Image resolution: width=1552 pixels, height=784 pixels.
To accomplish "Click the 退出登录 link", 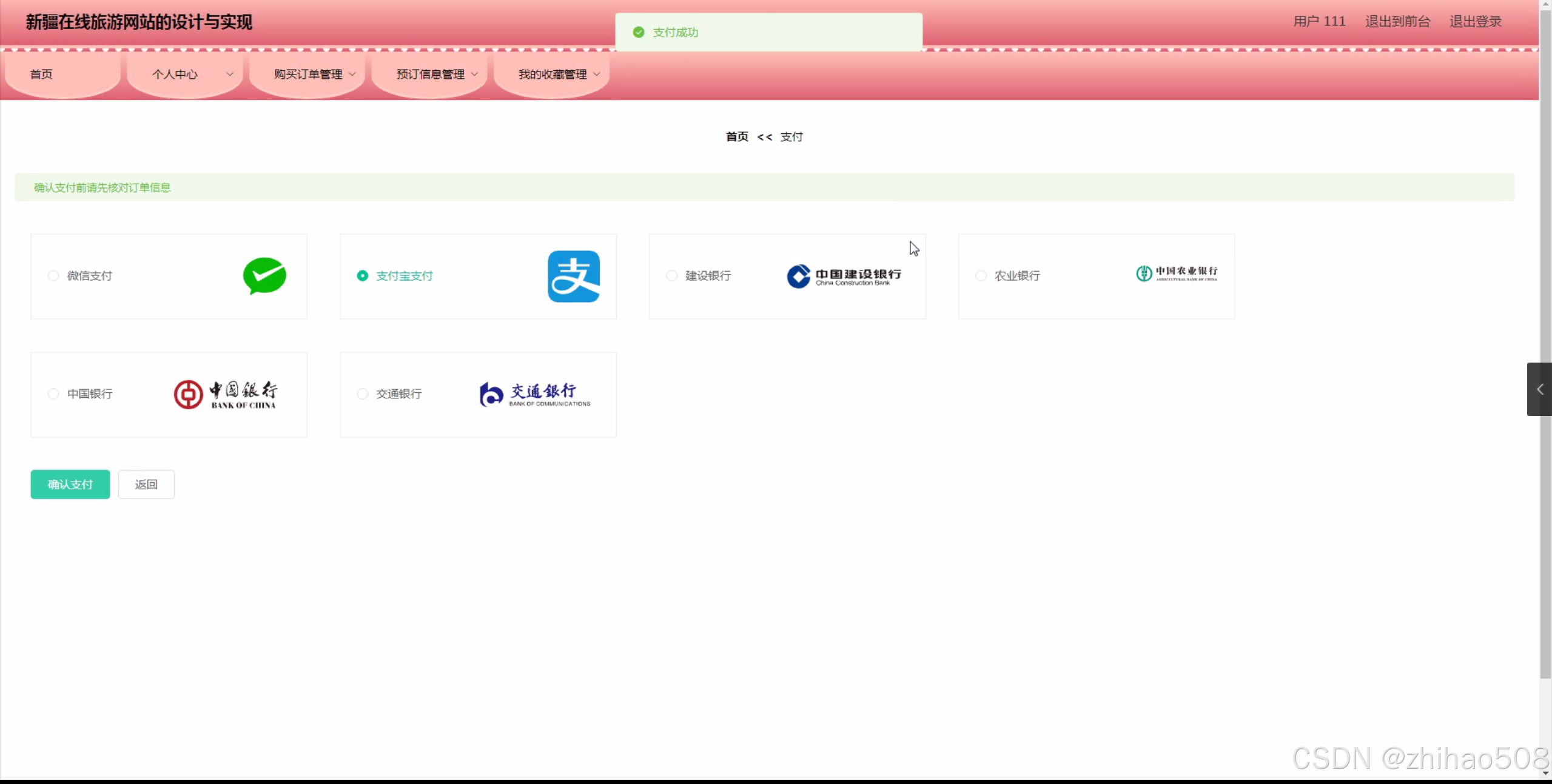I will [1475, 21].
